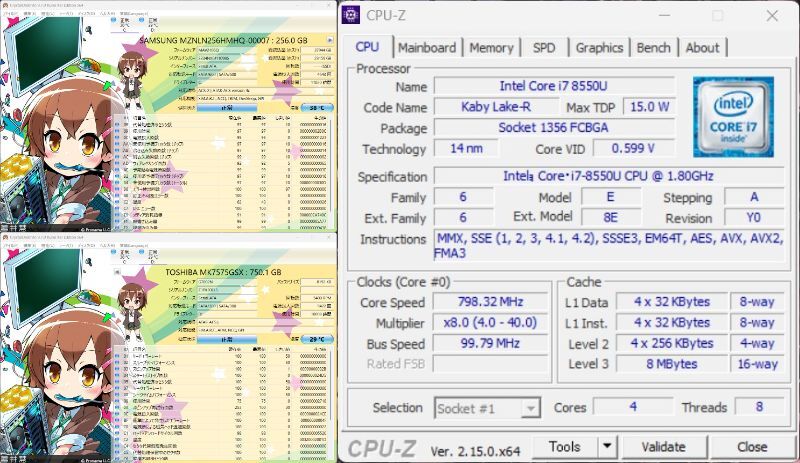Open File menu in Toshiba CrystalDiskInfo window
The height and width of the screenshot is (463, 800).
click(10, 246)
